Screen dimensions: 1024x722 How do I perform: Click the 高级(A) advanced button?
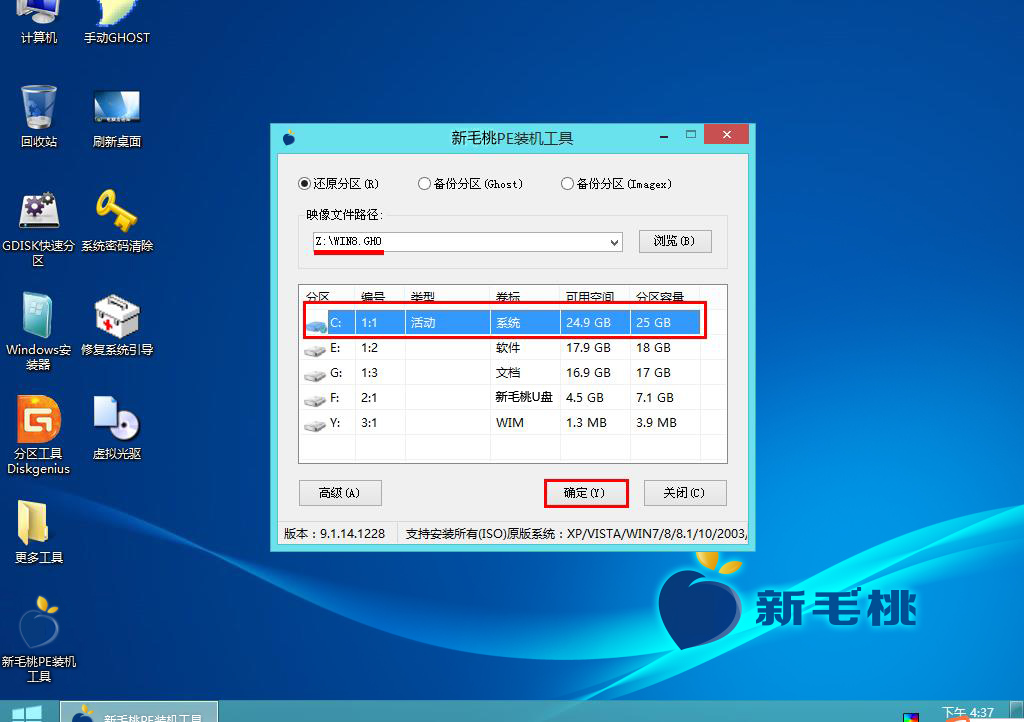[x=340, y=493]
